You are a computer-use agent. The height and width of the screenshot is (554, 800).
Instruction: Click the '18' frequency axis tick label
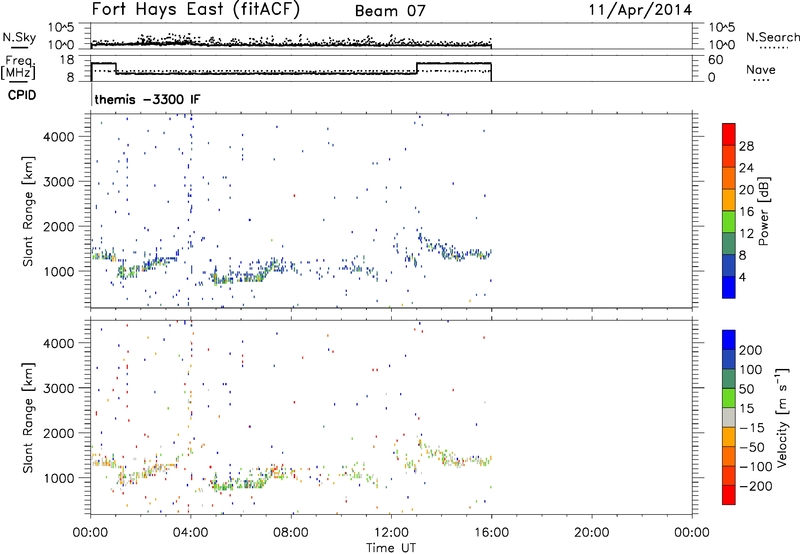[x=67, y=60]
